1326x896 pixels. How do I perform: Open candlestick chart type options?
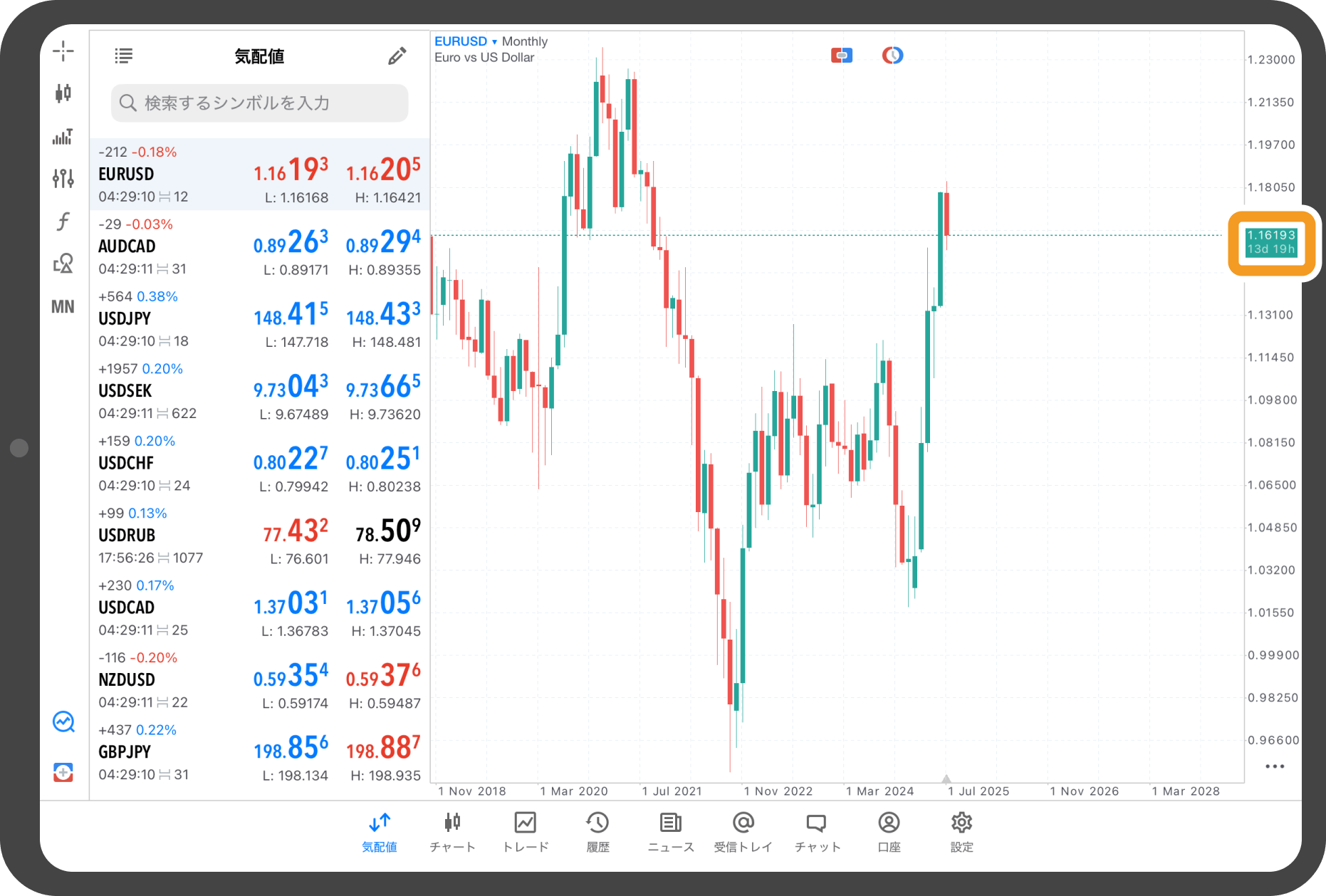(63, 93)
